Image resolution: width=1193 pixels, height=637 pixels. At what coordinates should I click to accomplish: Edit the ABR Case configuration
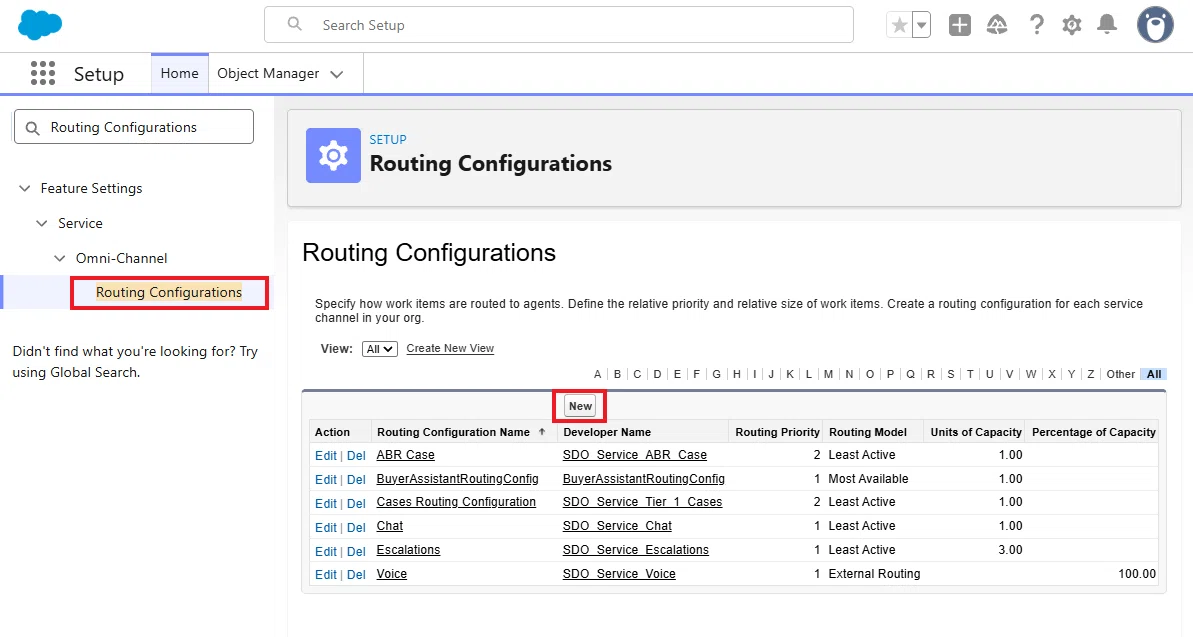[326, 455]
